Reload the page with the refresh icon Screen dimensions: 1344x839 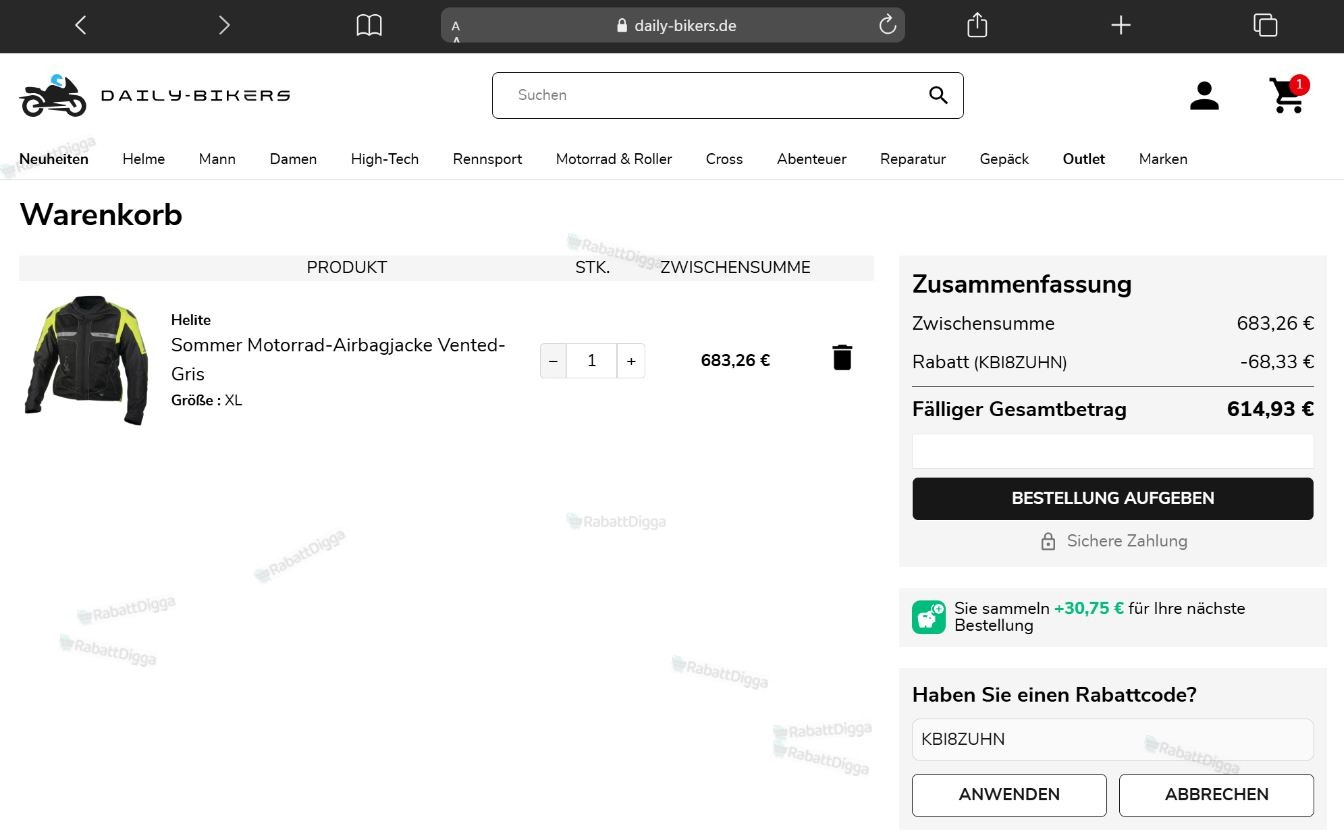[887, 25]
